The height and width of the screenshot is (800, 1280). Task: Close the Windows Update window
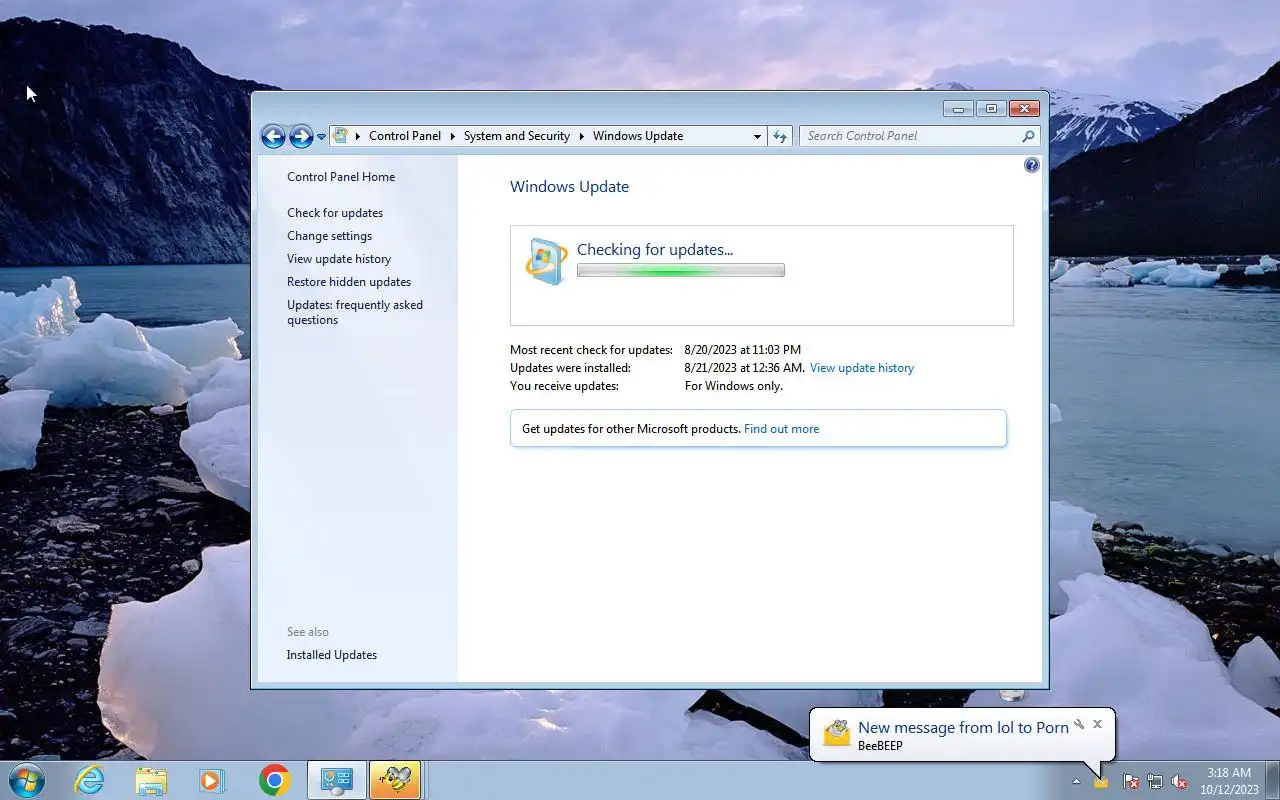tap(1024, 108)
